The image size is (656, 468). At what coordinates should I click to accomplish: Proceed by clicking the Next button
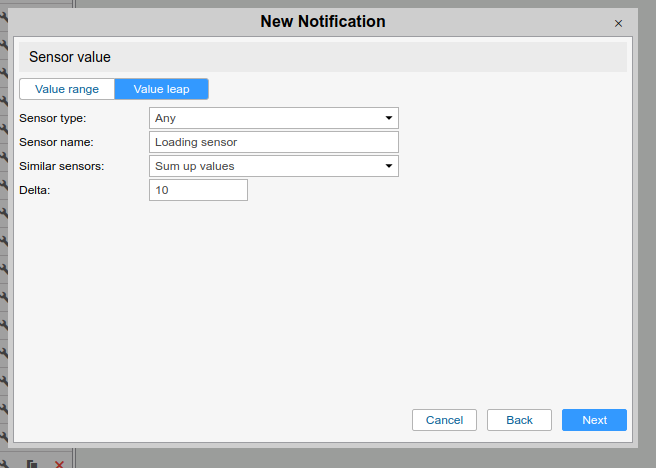(x=594, y=420)
